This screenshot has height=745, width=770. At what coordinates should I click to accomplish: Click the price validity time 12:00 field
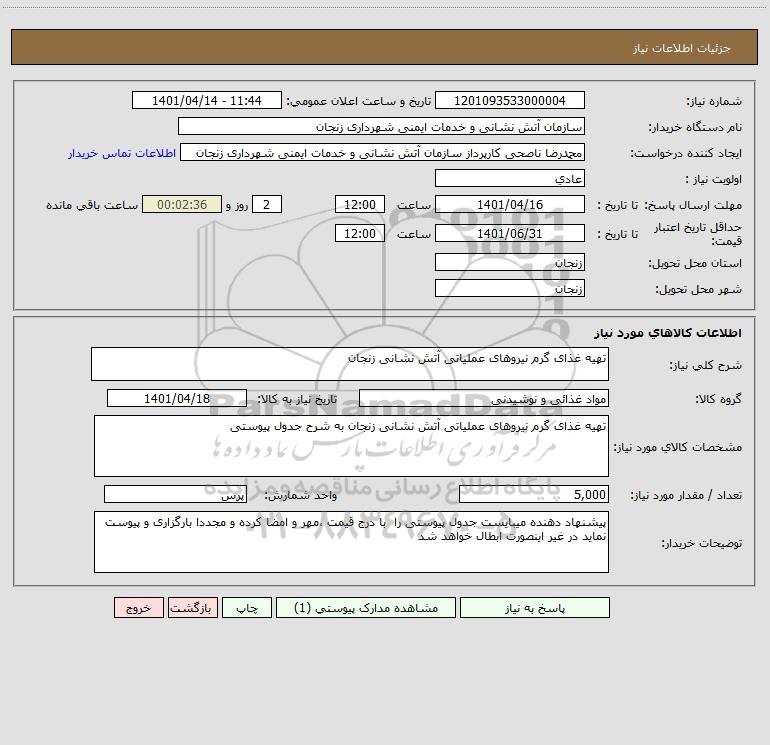359,233
